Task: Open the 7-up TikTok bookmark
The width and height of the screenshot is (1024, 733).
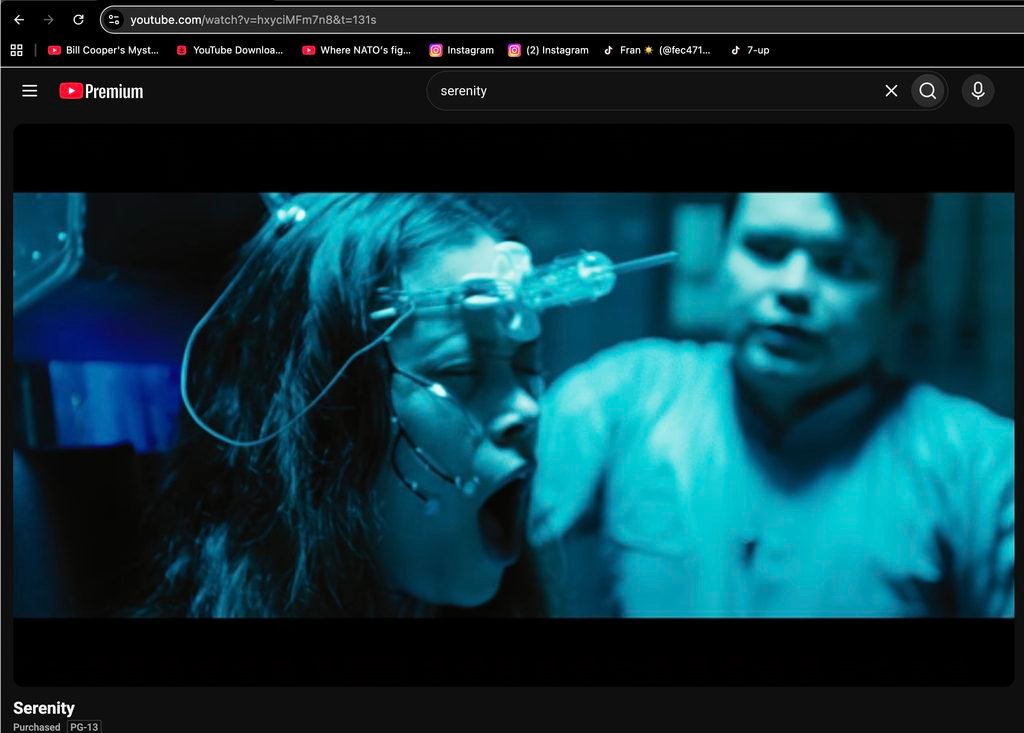Action: [x=750, y=50]
